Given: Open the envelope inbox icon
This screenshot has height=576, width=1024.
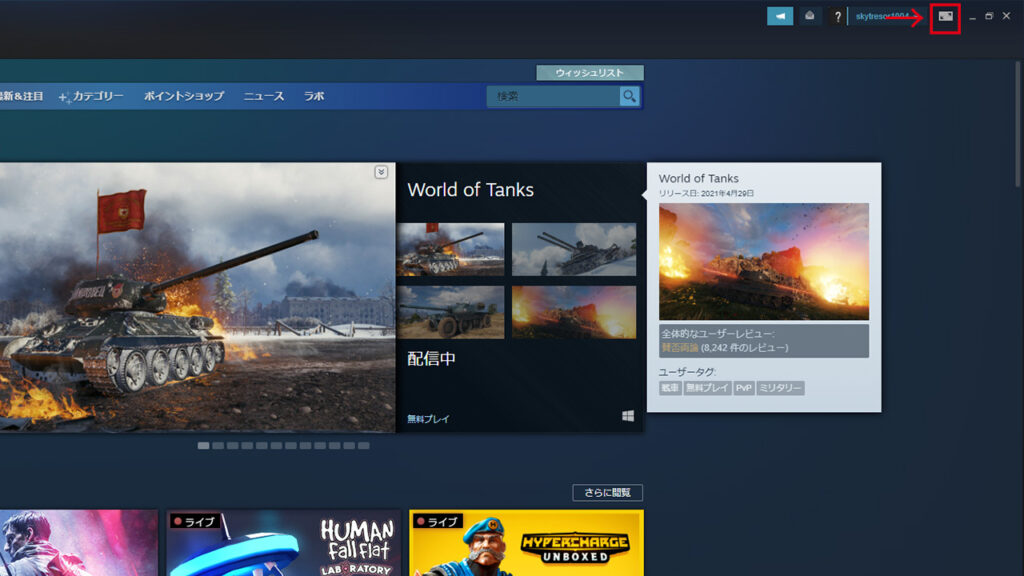Looking at the screenshot, I should point(810,16).
